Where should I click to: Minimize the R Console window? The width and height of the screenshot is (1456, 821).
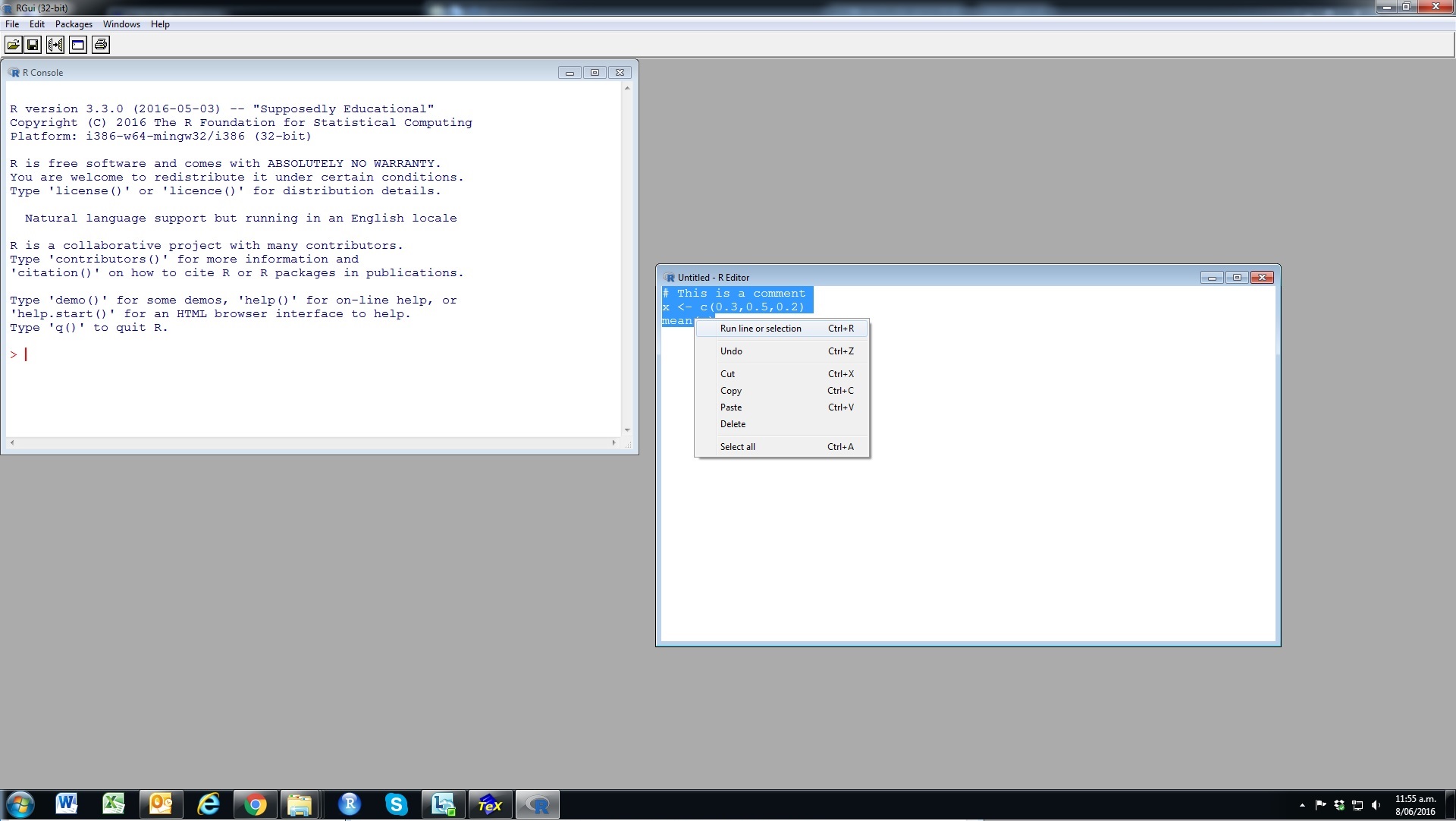click(x=570, y=73)
